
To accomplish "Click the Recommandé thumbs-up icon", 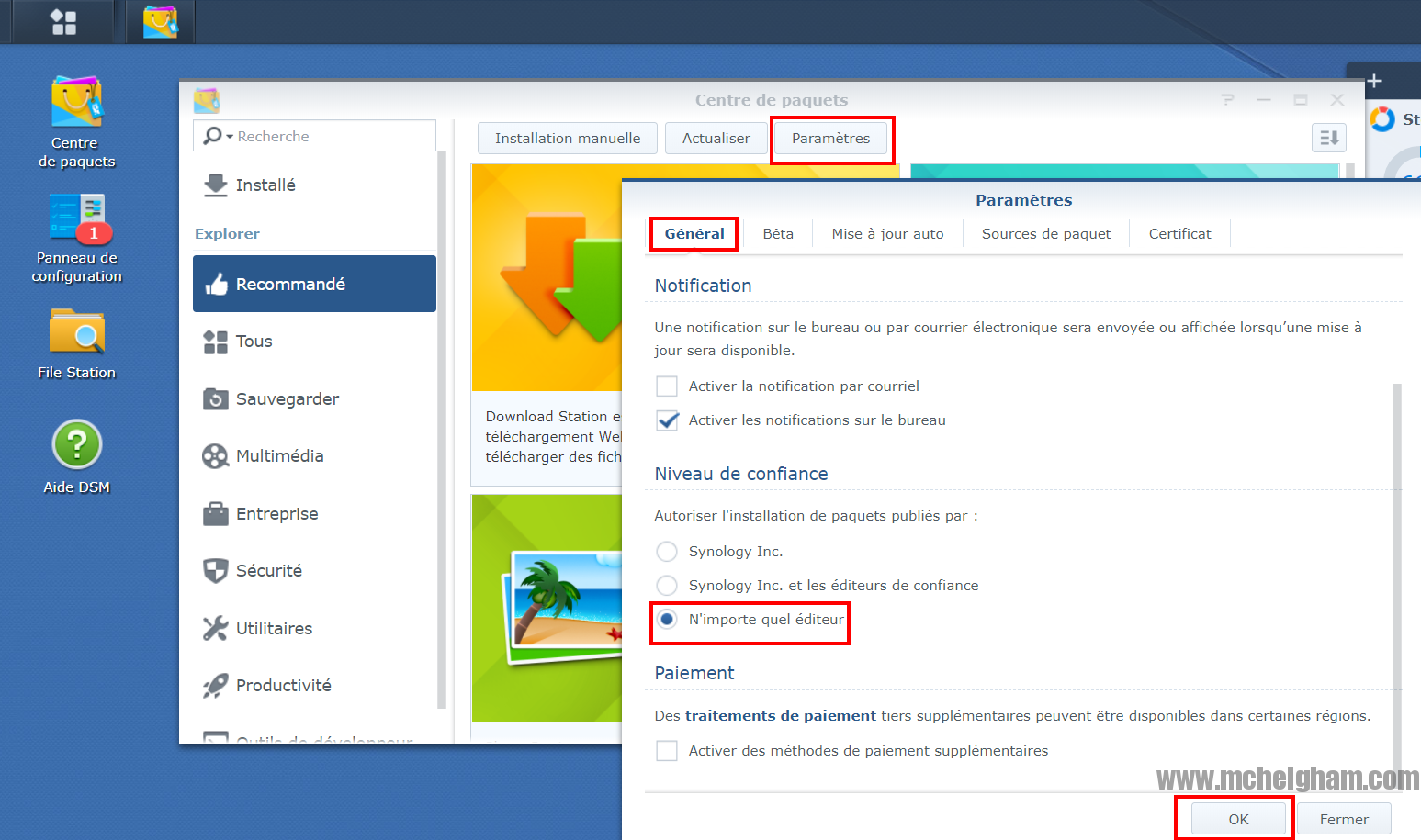I will (216, 284).
